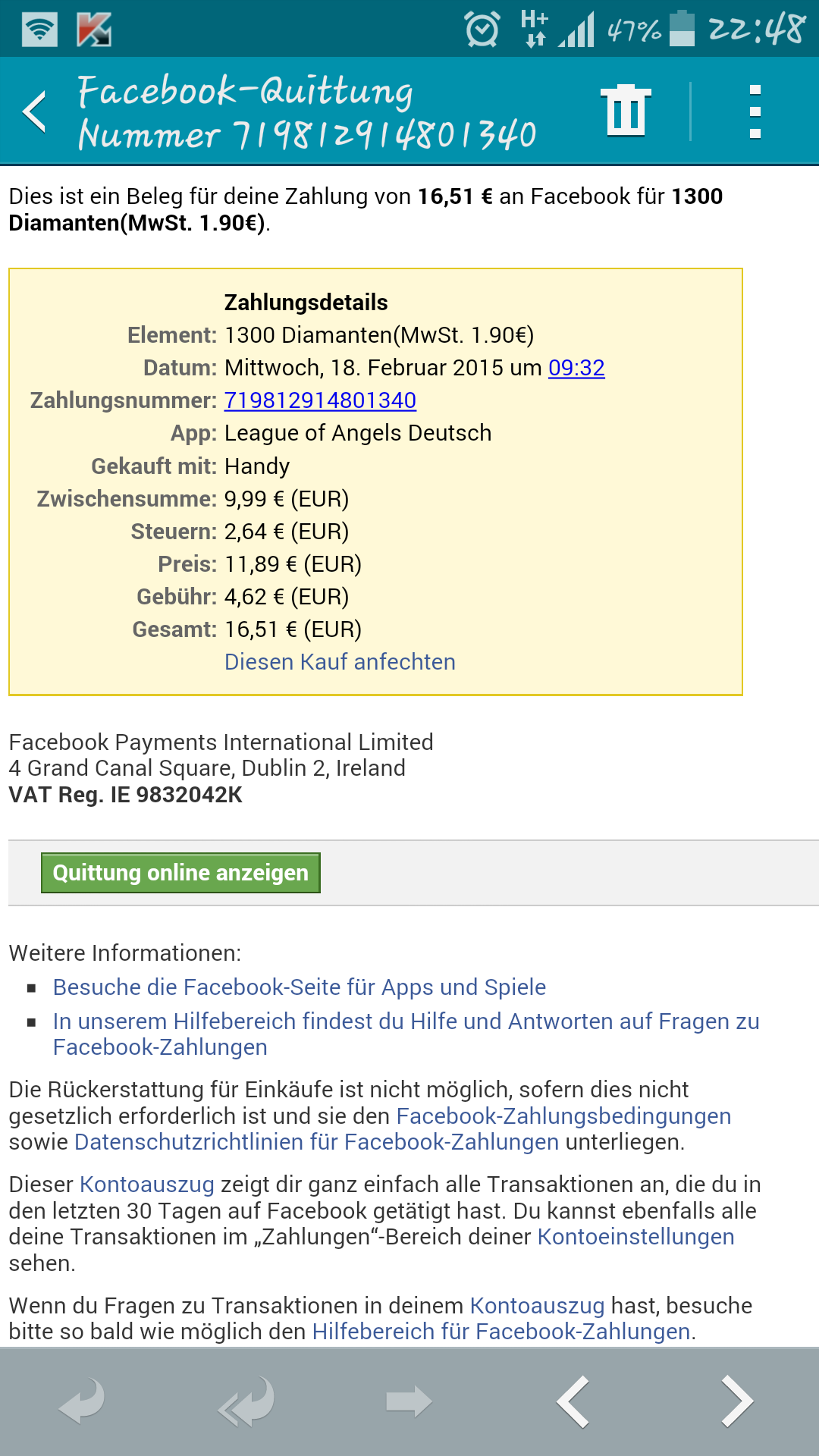Go to next email chevron
Image resolution: width=819 pixels, height=1456 pixels.
(x=736, y=1401)
